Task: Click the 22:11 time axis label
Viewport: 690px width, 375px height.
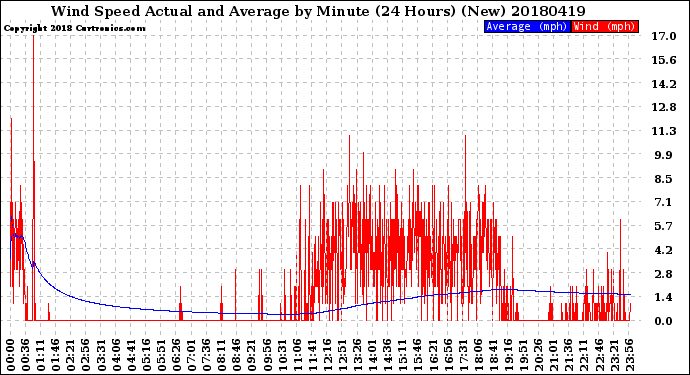Action: point(583,355)
